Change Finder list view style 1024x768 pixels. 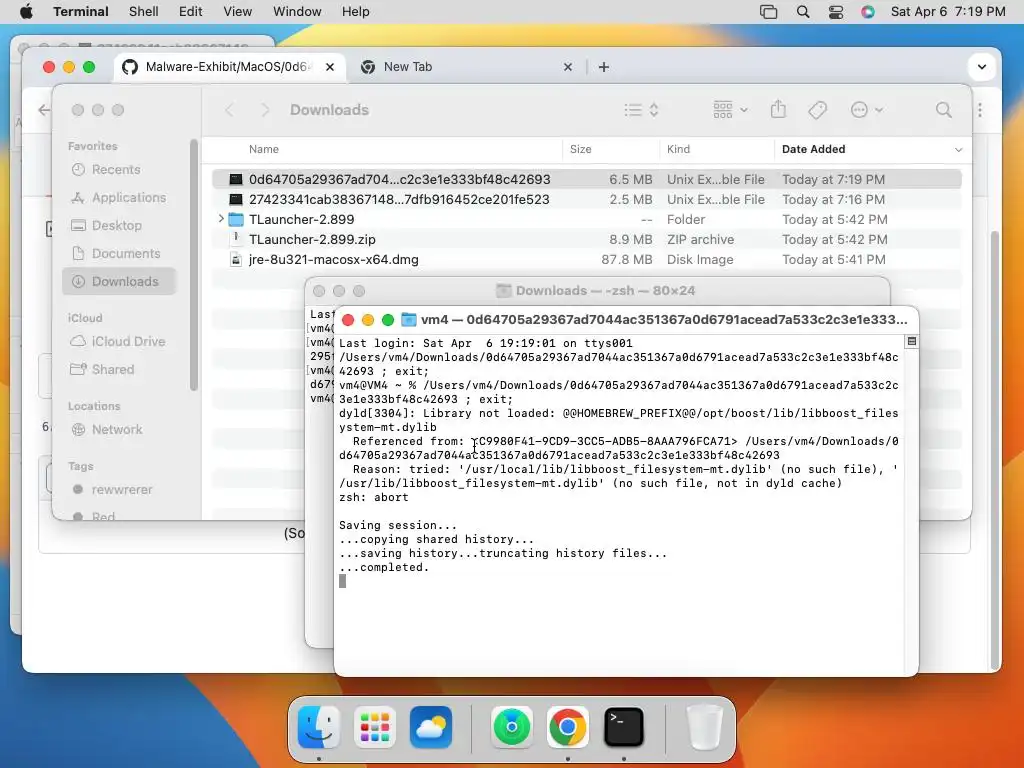[x=641, y=110]
